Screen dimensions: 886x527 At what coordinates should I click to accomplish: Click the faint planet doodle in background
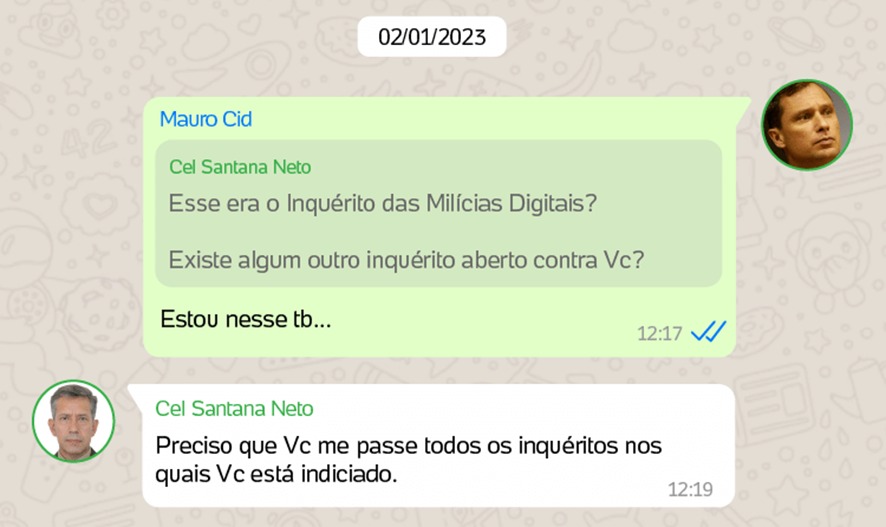point(796,35)
